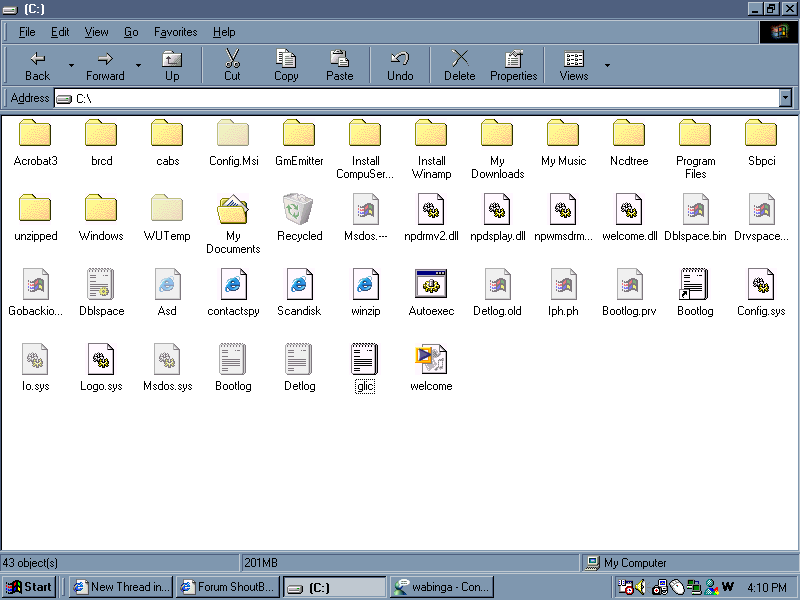Select the Program Files folder
This screenshot has height=600, width=800.
[695, 135]
